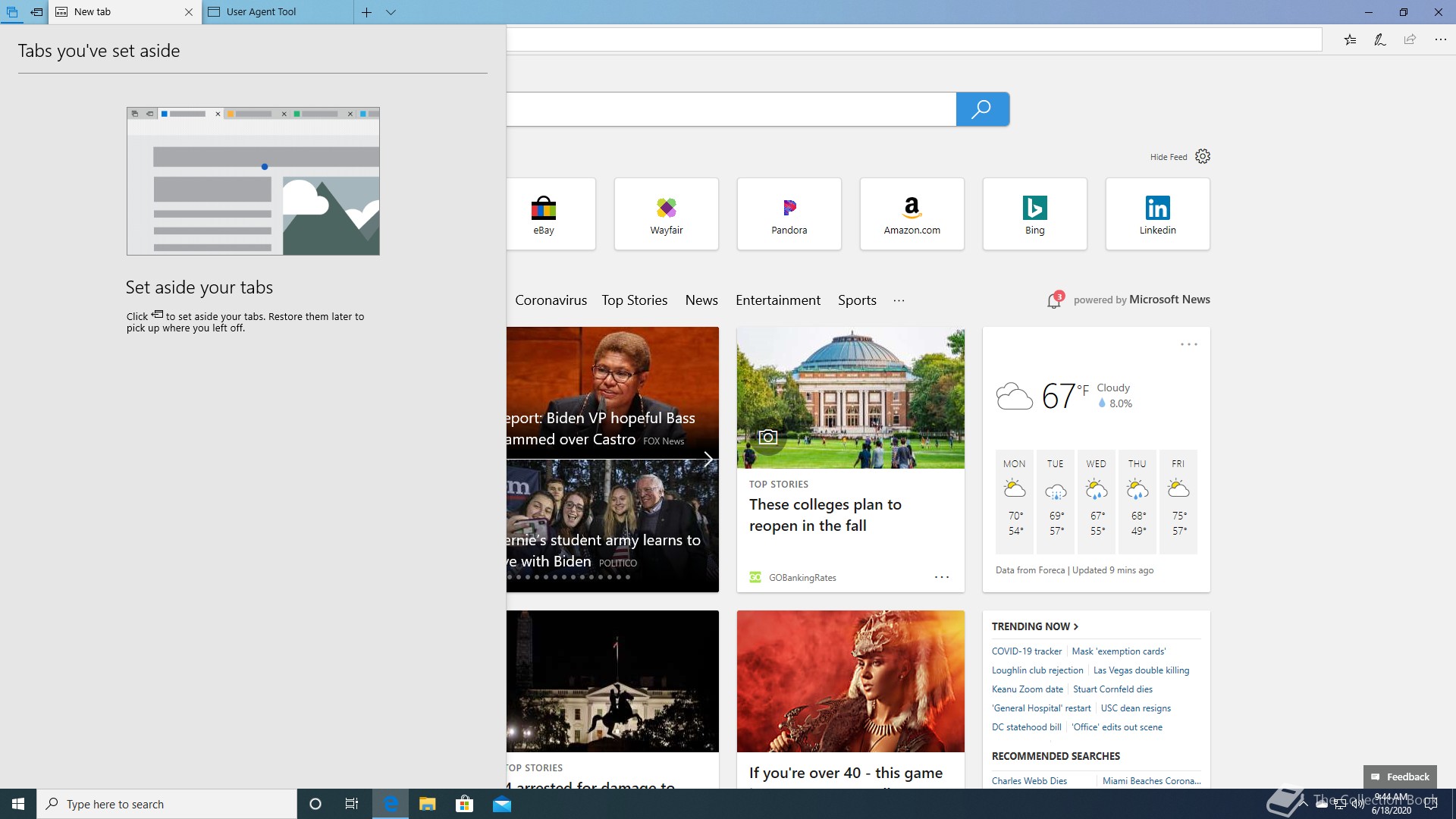
Task: Open weather card options ellipsis
Action: [x=1188, y=344]
